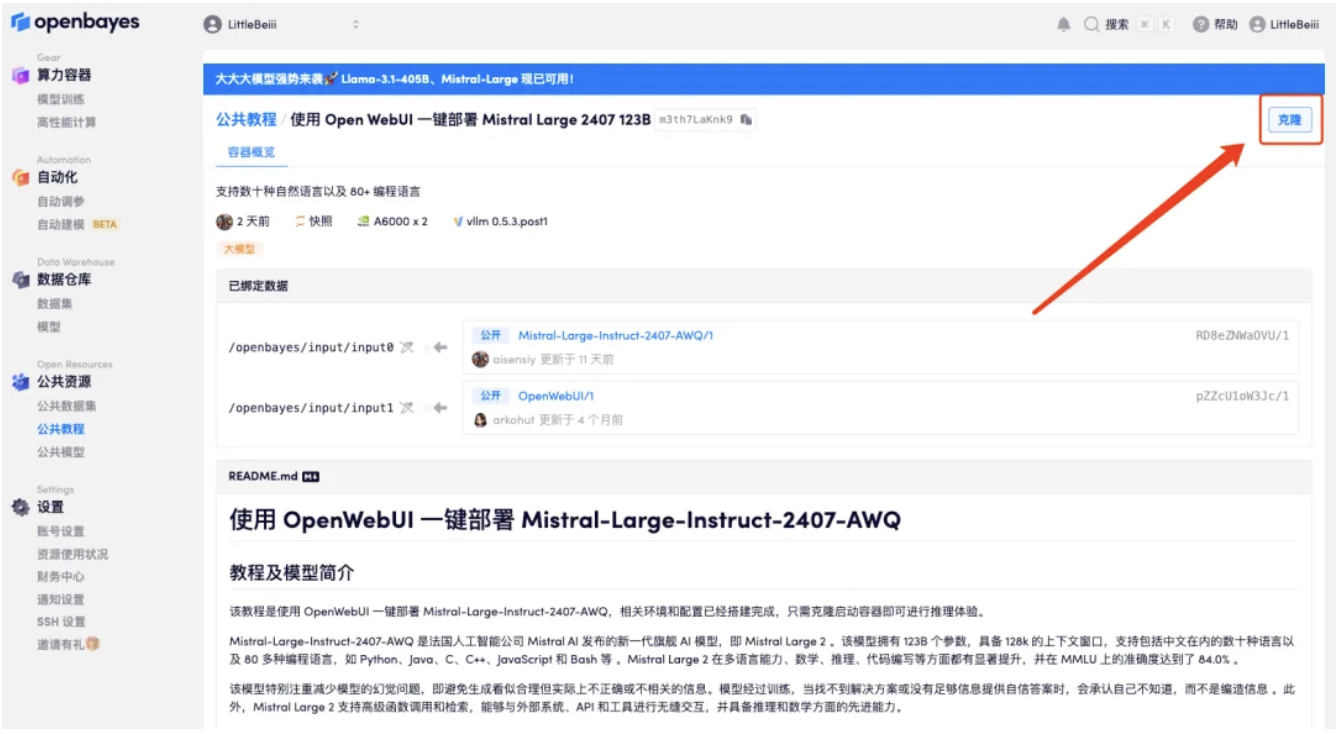Click the README.md file header
The width and height of the screenshot is (1340, 734).
(x=764, y=476)
